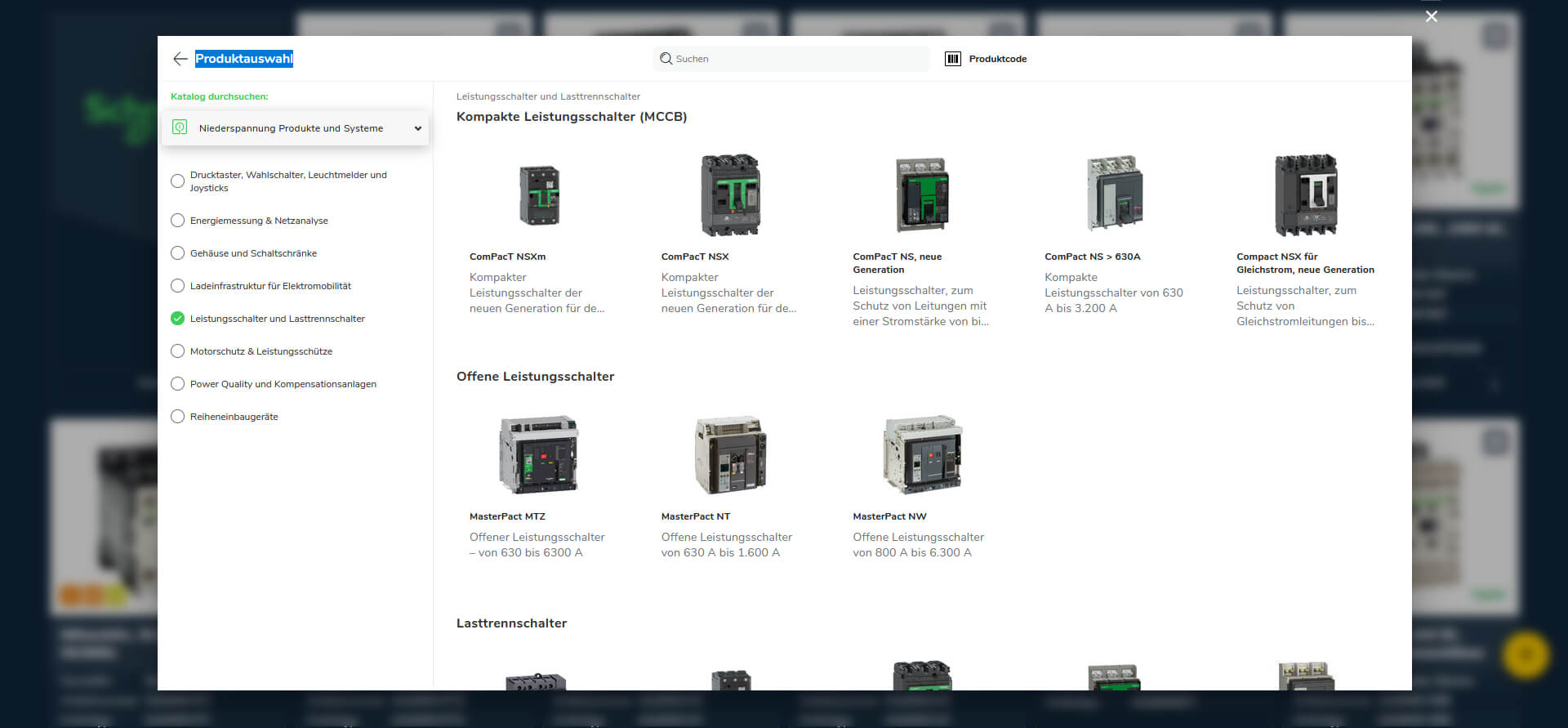
Task: Click the barcode Produktcode icon
Action: (952, 59)
